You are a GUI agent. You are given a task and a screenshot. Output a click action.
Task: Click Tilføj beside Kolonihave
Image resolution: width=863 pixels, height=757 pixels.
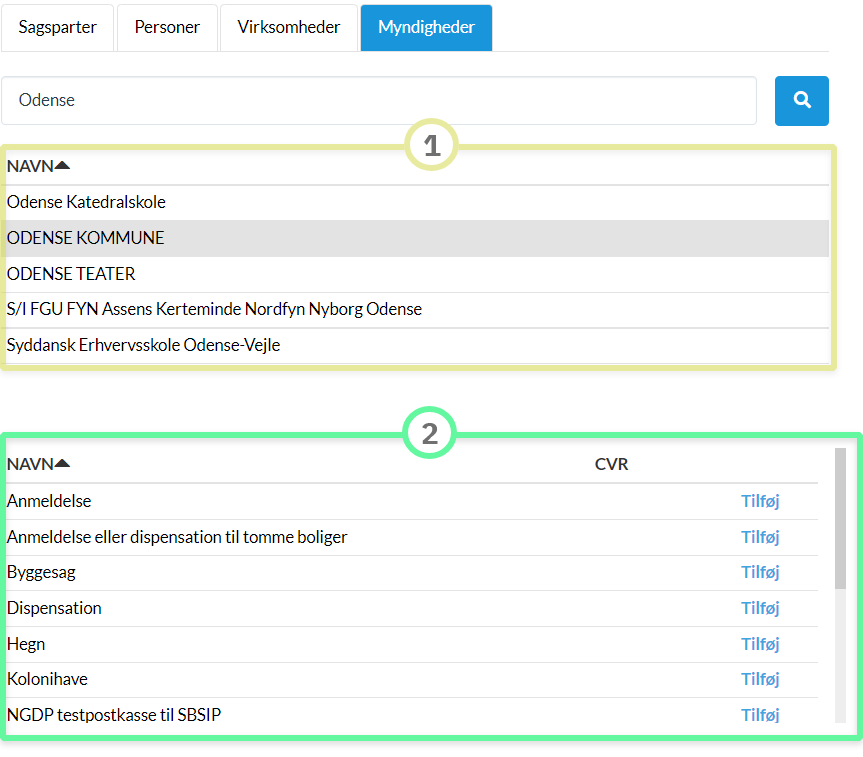tap(759, 679)
